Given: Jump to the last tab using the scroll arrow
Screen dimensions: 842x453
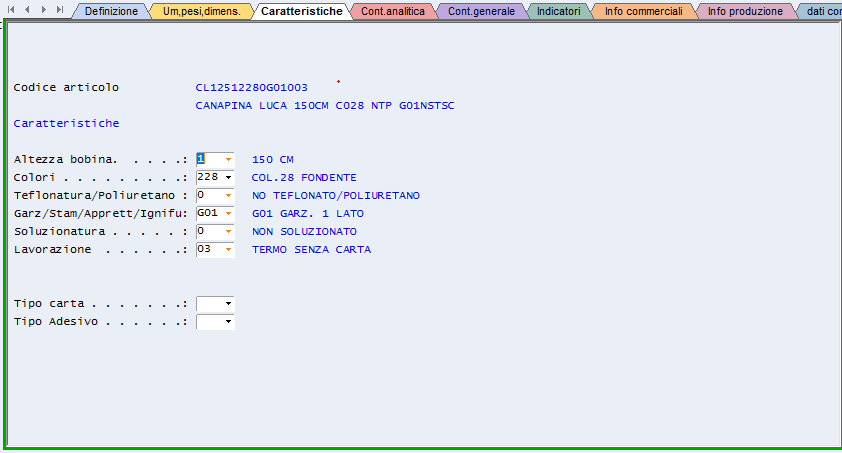Looking at the screenshot, I should click(x=60, y=9).
